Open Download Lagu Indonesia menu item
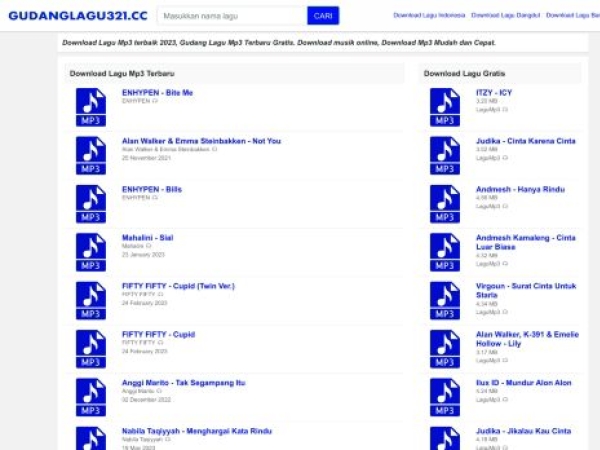The width and height of the screenshot is (600, 450). point(429,16)
